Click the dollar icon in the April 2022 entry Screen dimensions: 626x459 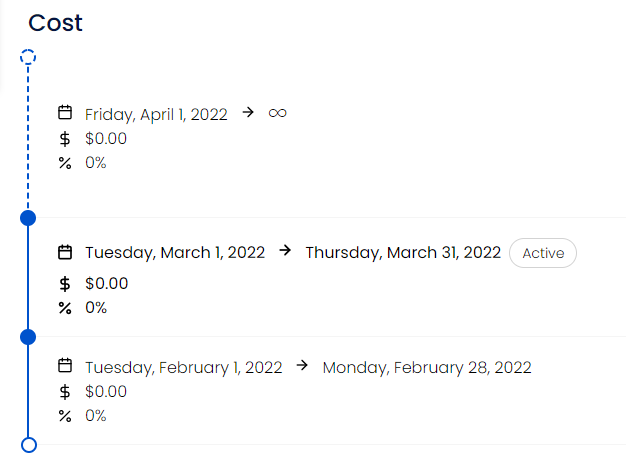coord(65,139)
